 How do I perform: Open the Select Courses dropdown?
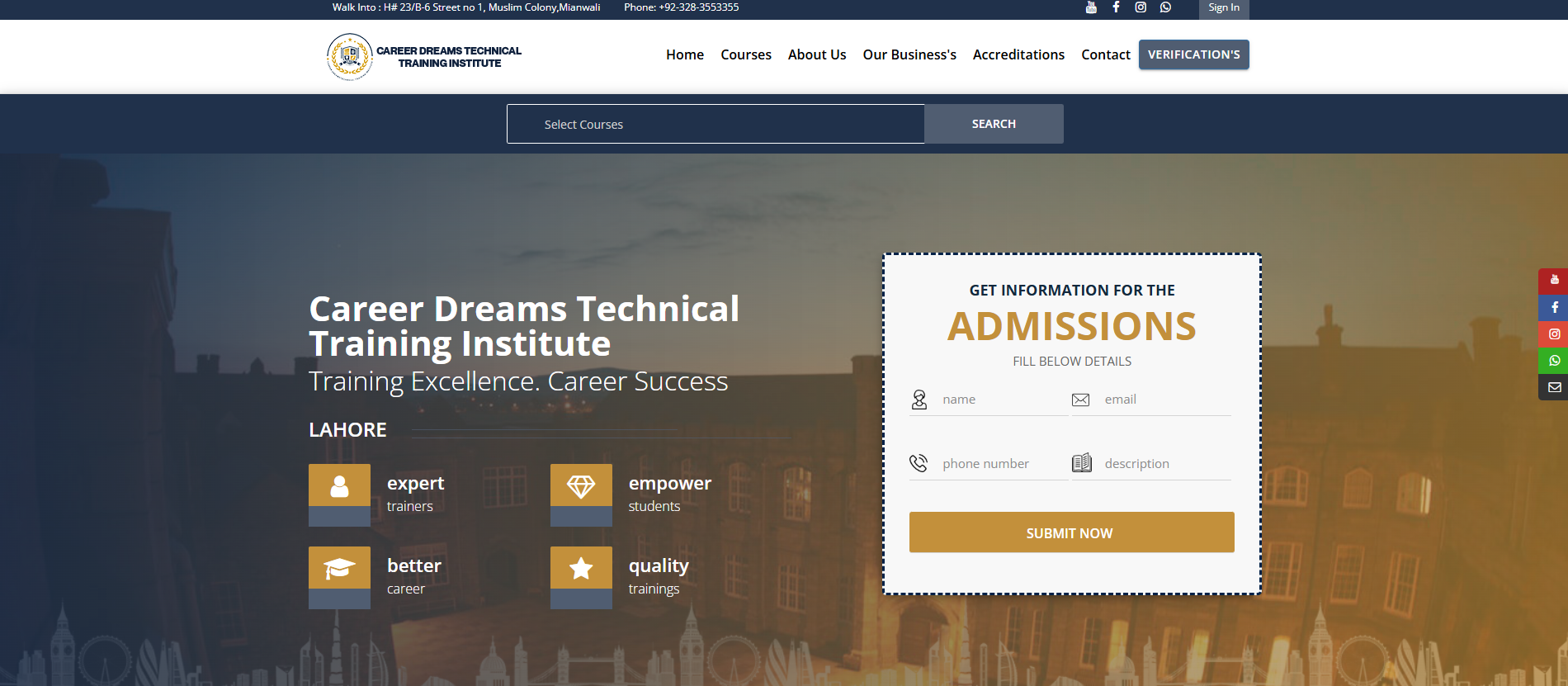click(716, 124)
